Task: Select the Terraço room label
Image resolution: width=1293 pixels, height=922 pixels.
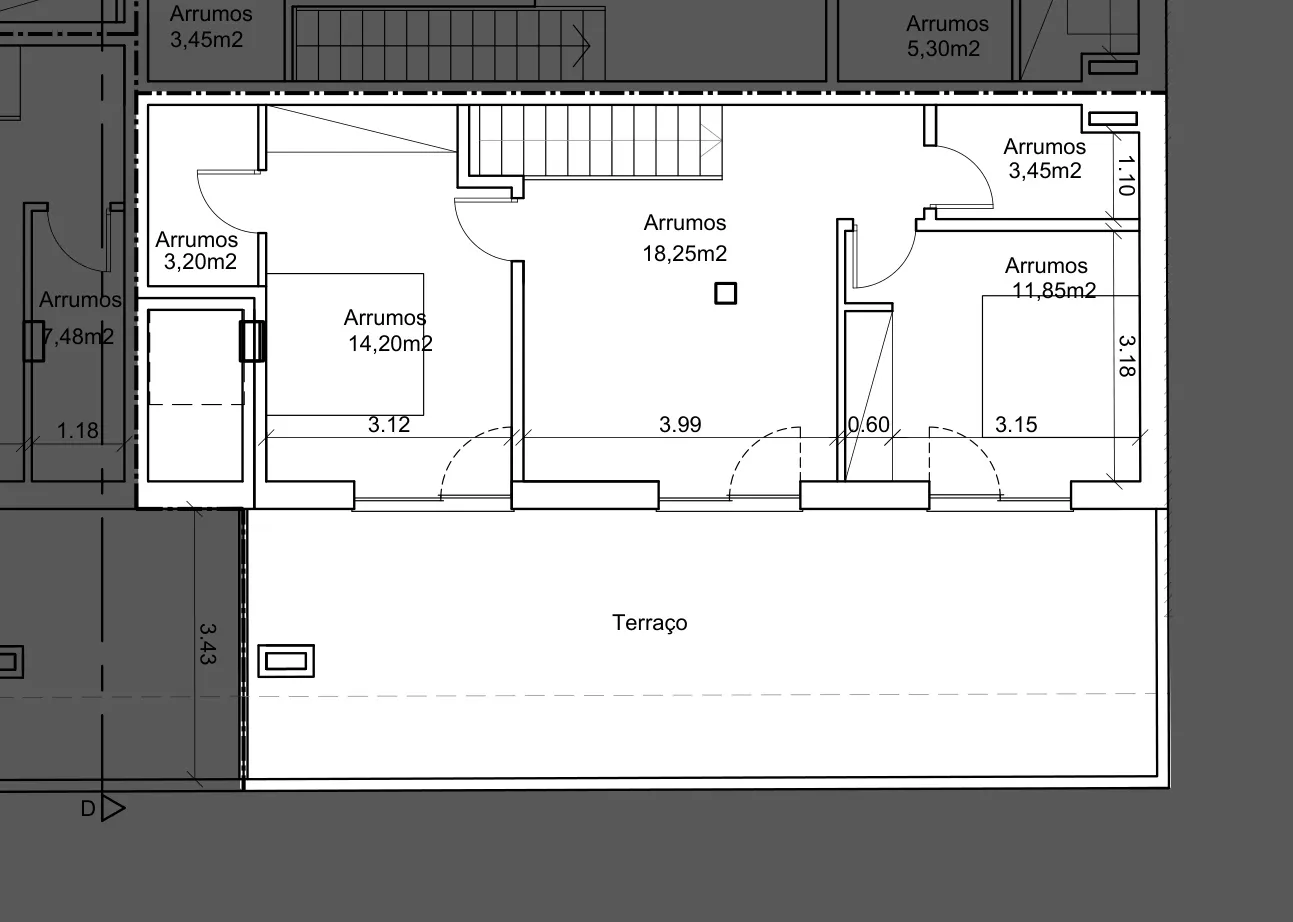Action: 650,623
